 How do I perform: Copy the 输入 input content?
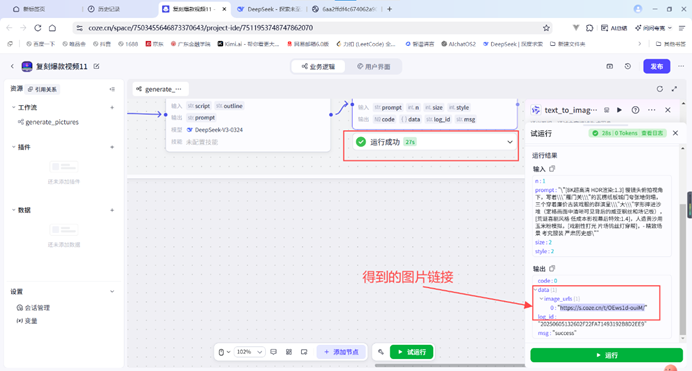click(552, 169)
